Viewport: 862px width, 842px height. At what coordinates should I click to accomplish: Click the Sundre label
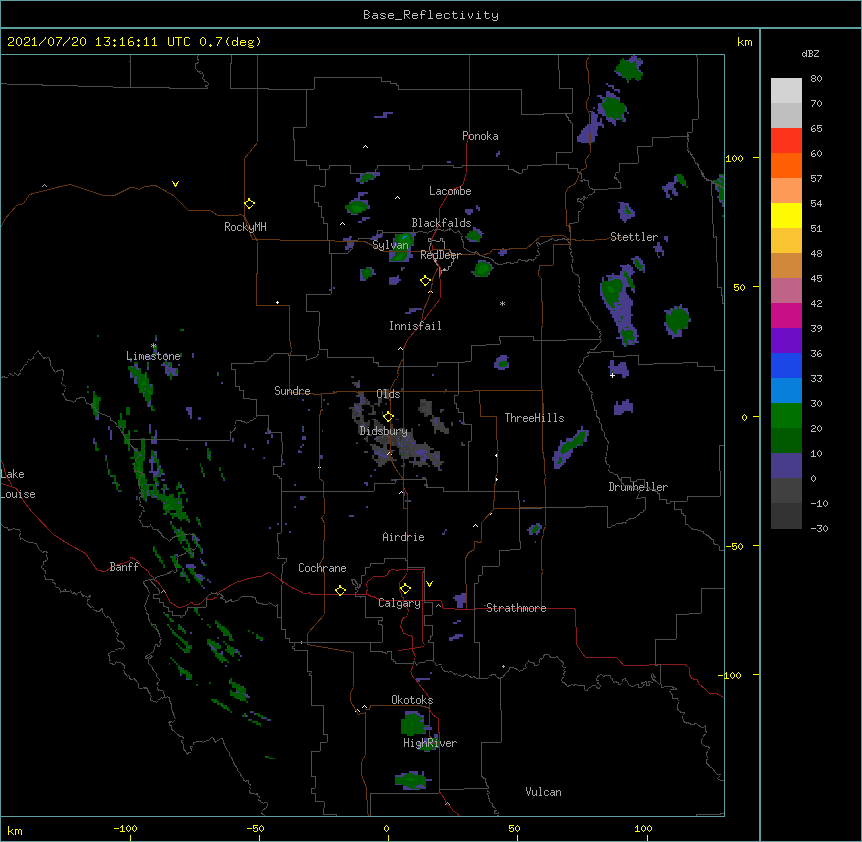tap(292, 391)
